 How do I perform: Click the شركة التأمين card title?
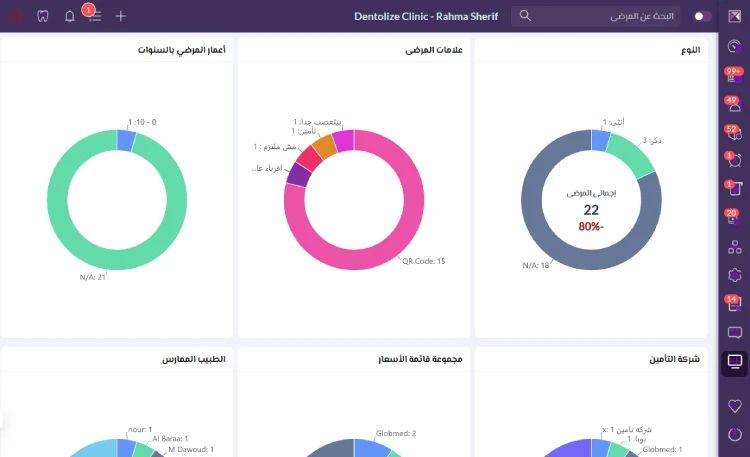tap(674, 359)
